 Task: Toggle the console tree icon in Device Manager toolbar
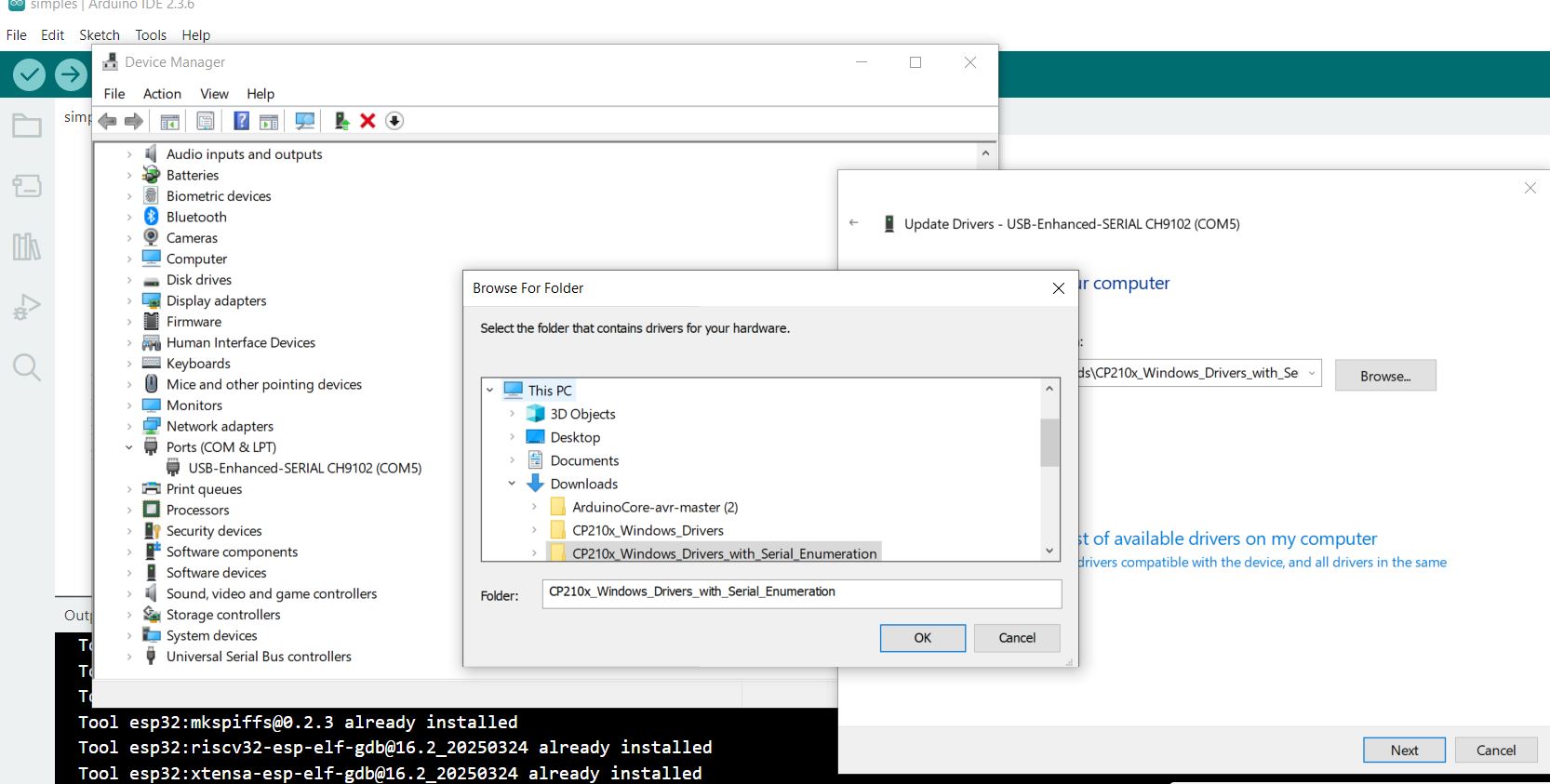pos(169,121)
